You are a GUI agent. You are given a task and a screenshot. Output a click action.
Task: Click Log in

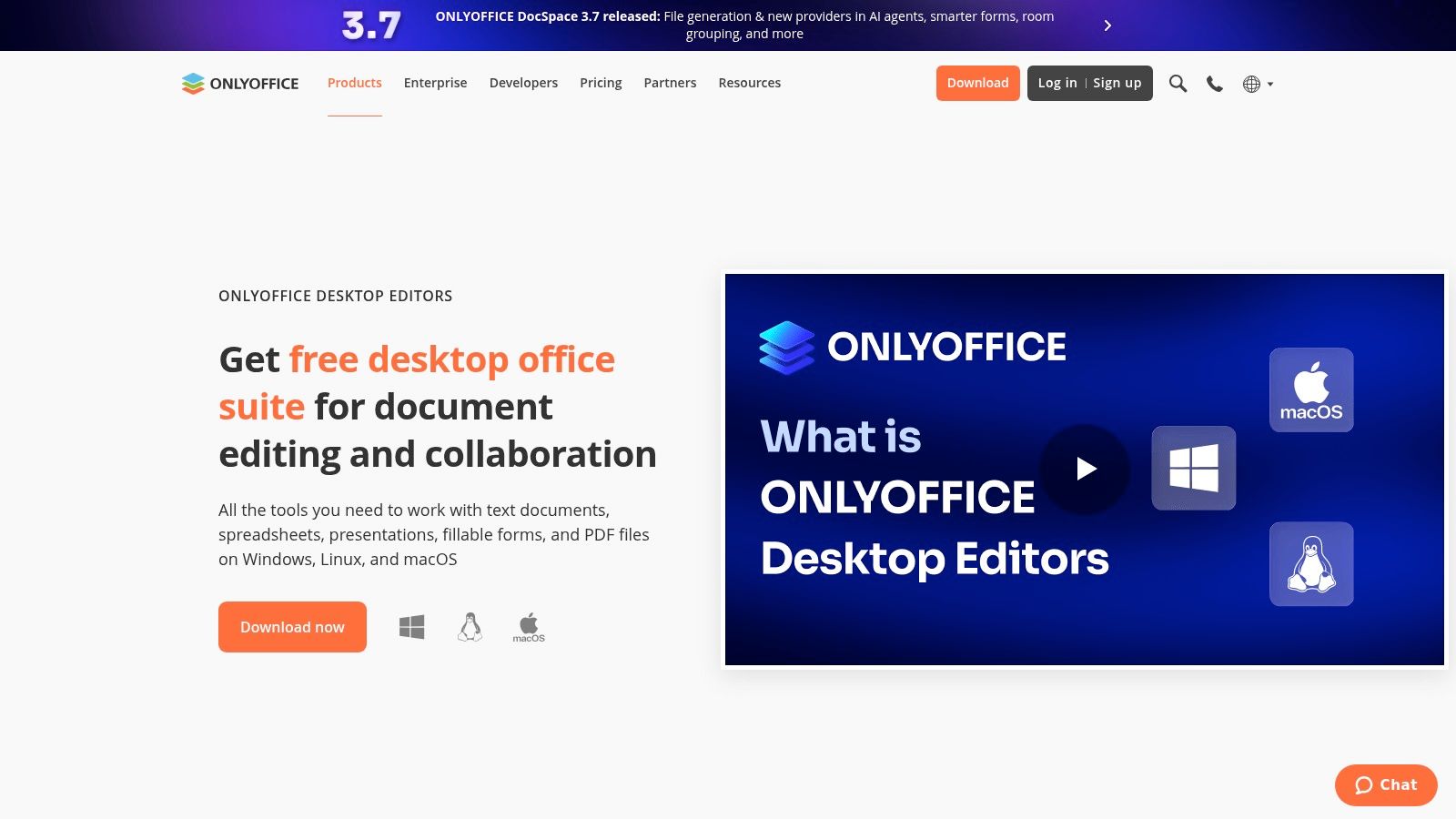pyautogui.click(x=1057, y=83)
